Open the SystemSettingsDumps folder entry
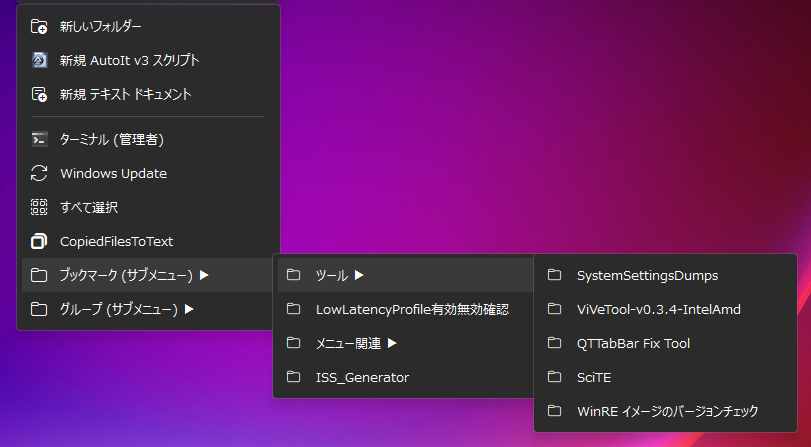 click(666, 275)
